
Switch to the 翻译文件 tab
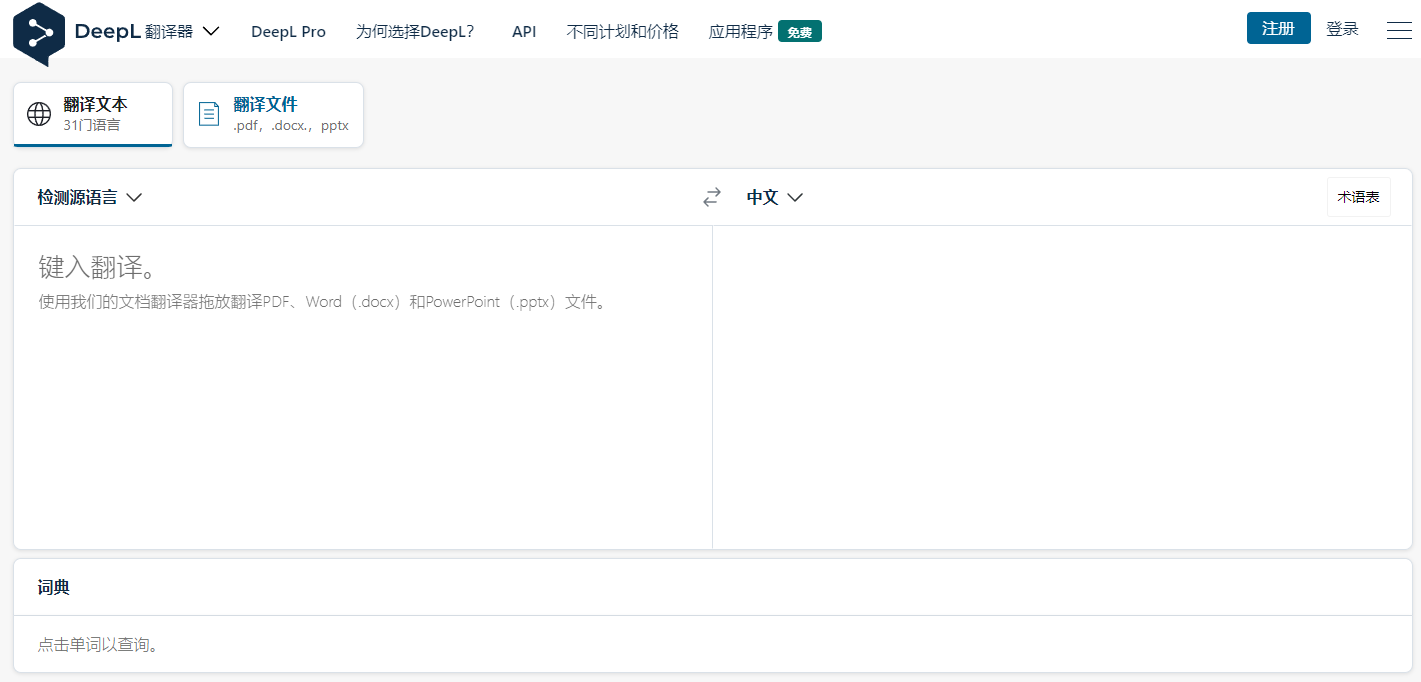click(273, 113)
